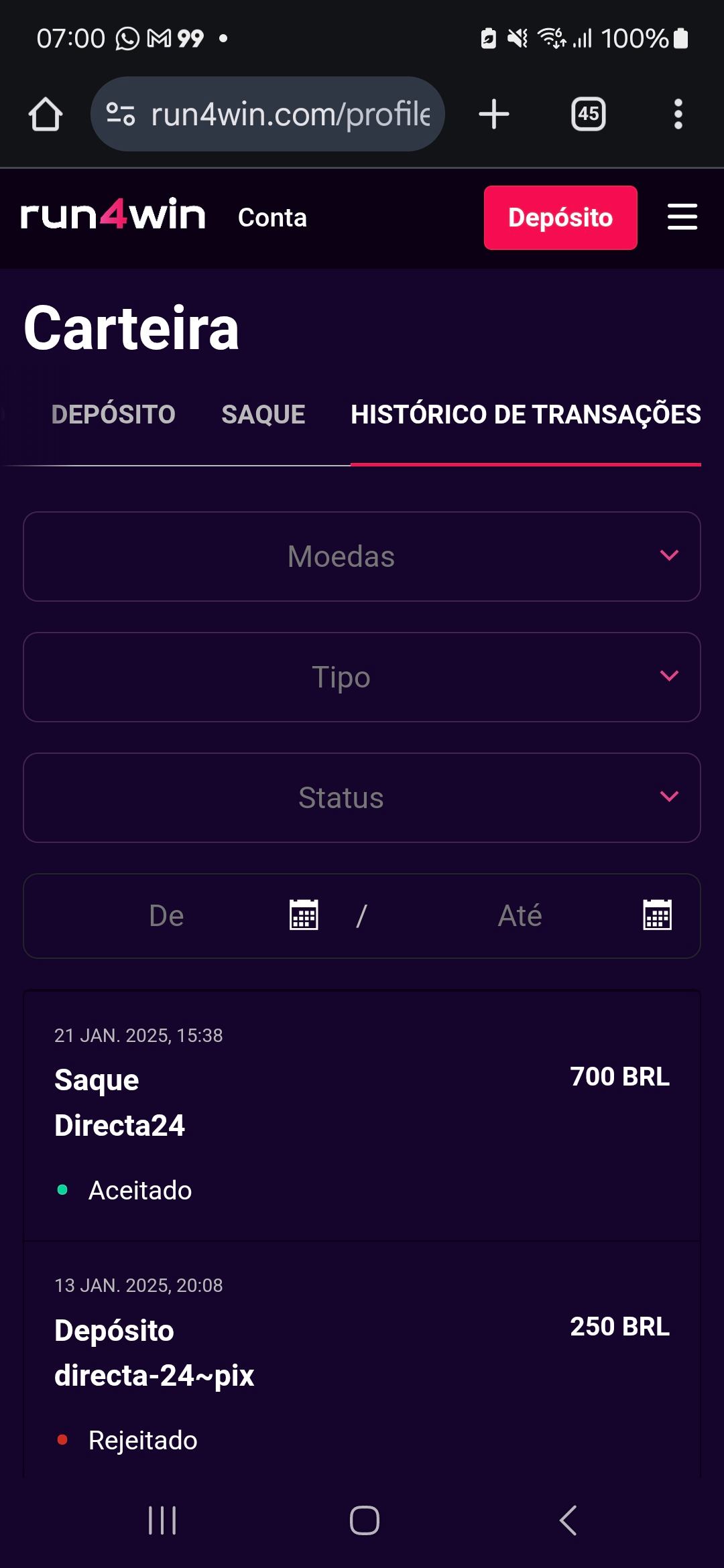Screen dimensions: 724x1568
Task: Switch to the Depósito wallet tab
Action: [x=113, y=414]
